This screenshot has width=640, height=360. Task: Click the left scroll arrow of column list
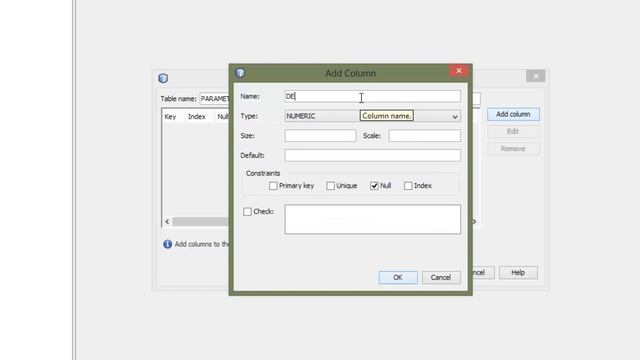[167, 221]
